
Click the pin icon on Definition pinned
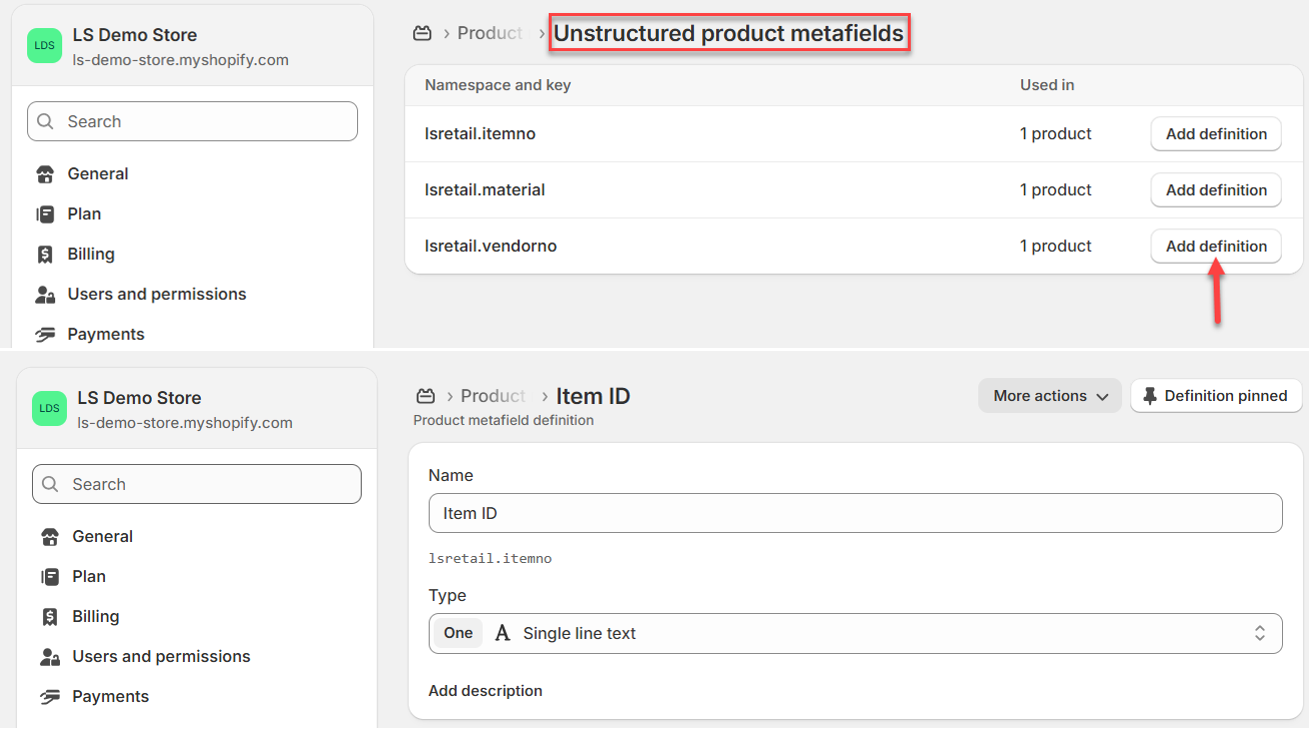point(1149,396)
